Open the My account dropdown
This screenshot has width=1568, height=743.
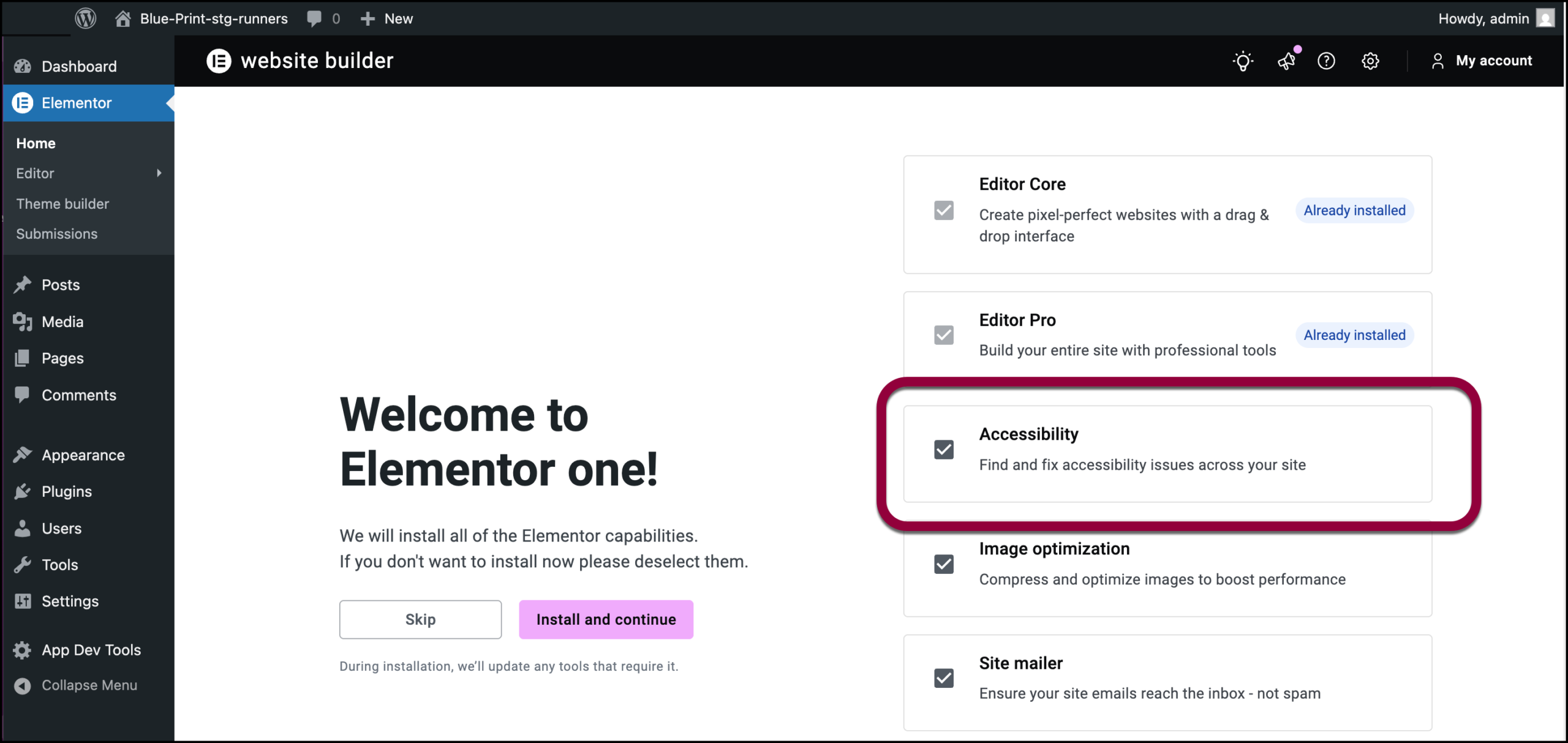click(x=1482, y=61)
